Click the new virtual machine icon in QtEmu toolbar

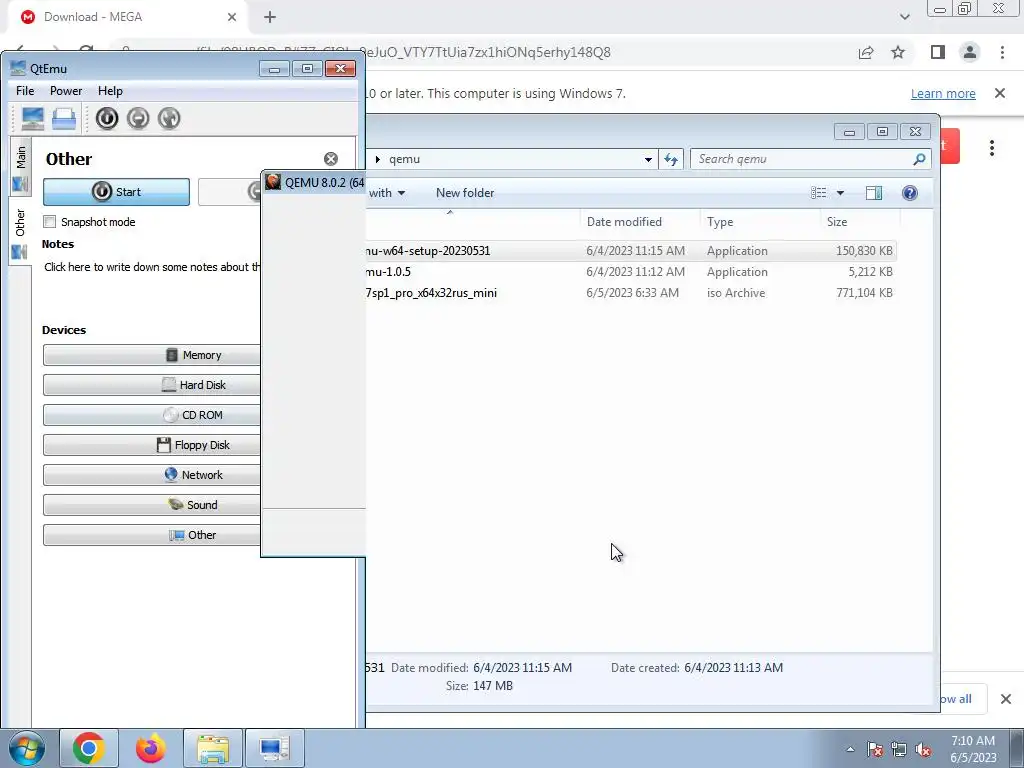(33, 118)
